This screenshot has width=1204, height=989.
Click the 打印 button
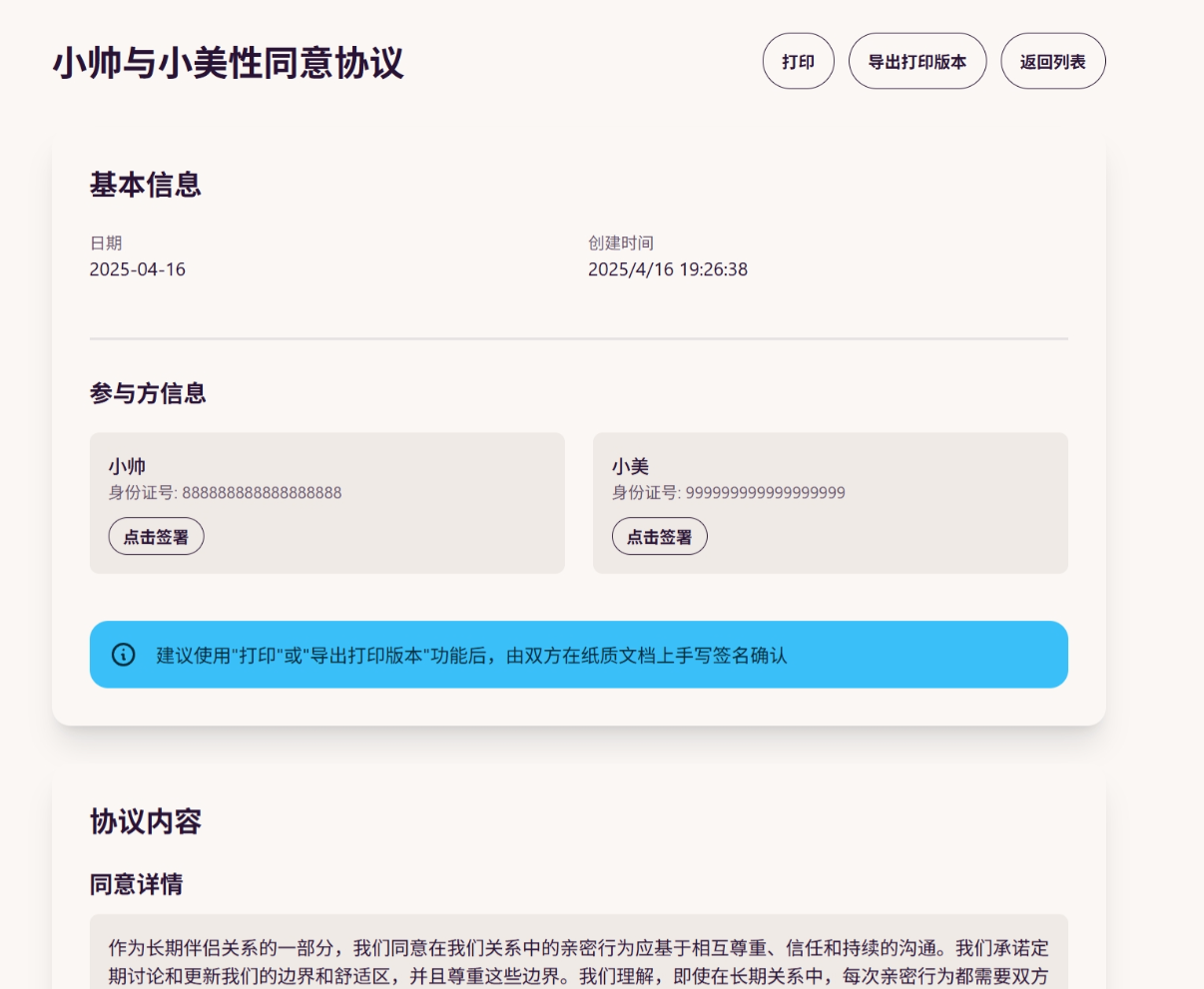click(798, 62)
